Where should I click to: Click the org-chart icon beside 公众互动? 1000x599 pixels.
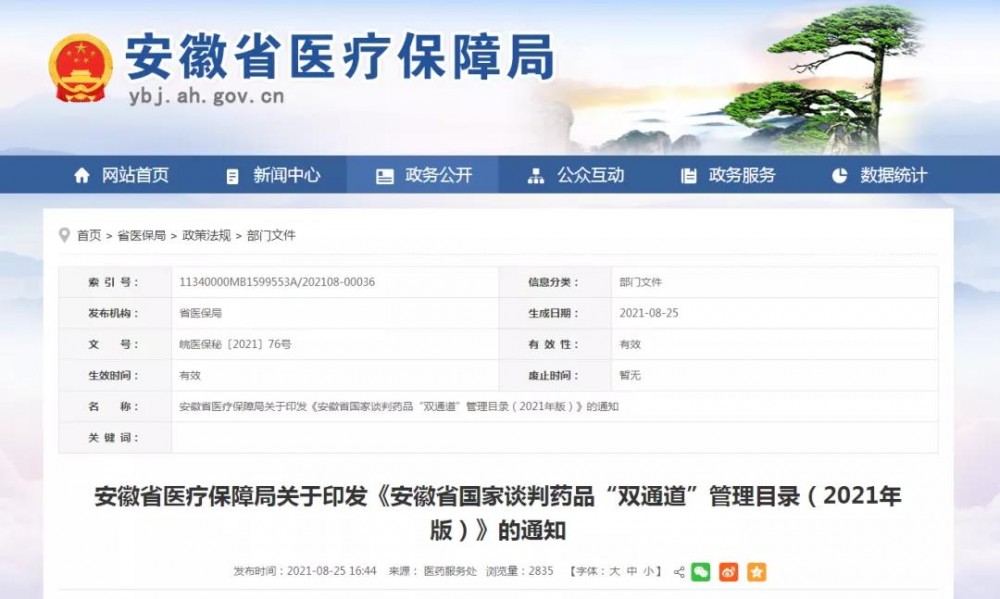(x=536, y=176)
